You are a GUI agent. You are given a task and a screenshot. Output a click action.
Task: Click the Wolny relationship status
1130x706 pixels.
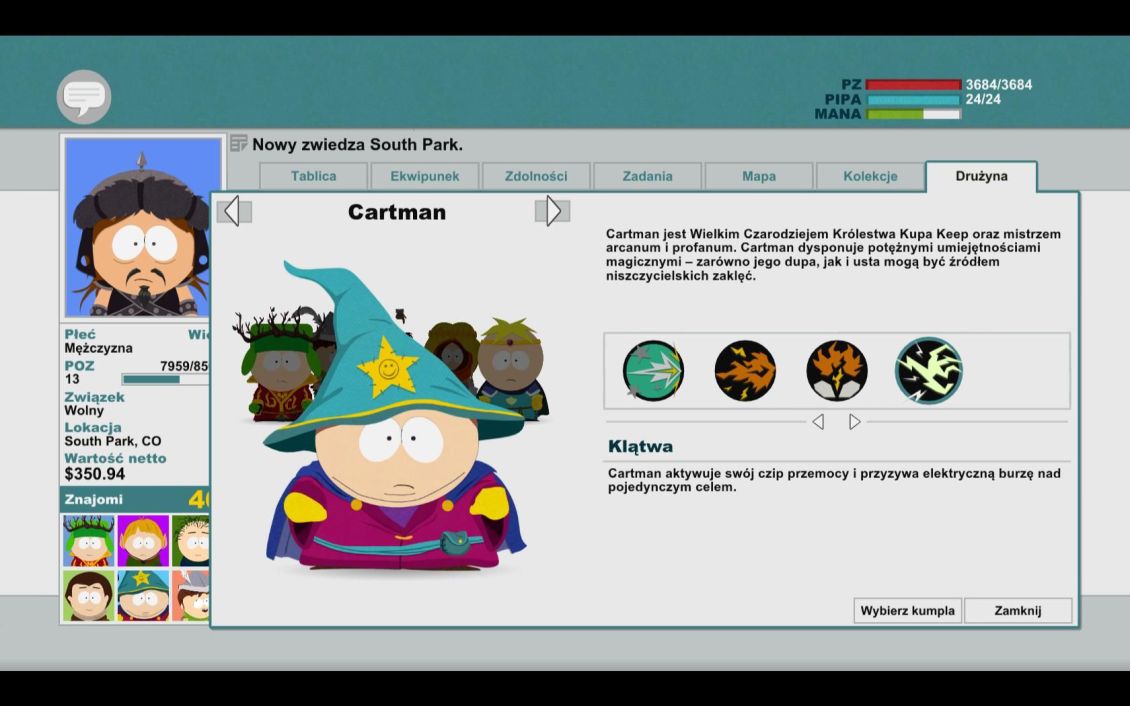[x=84, y=411]
